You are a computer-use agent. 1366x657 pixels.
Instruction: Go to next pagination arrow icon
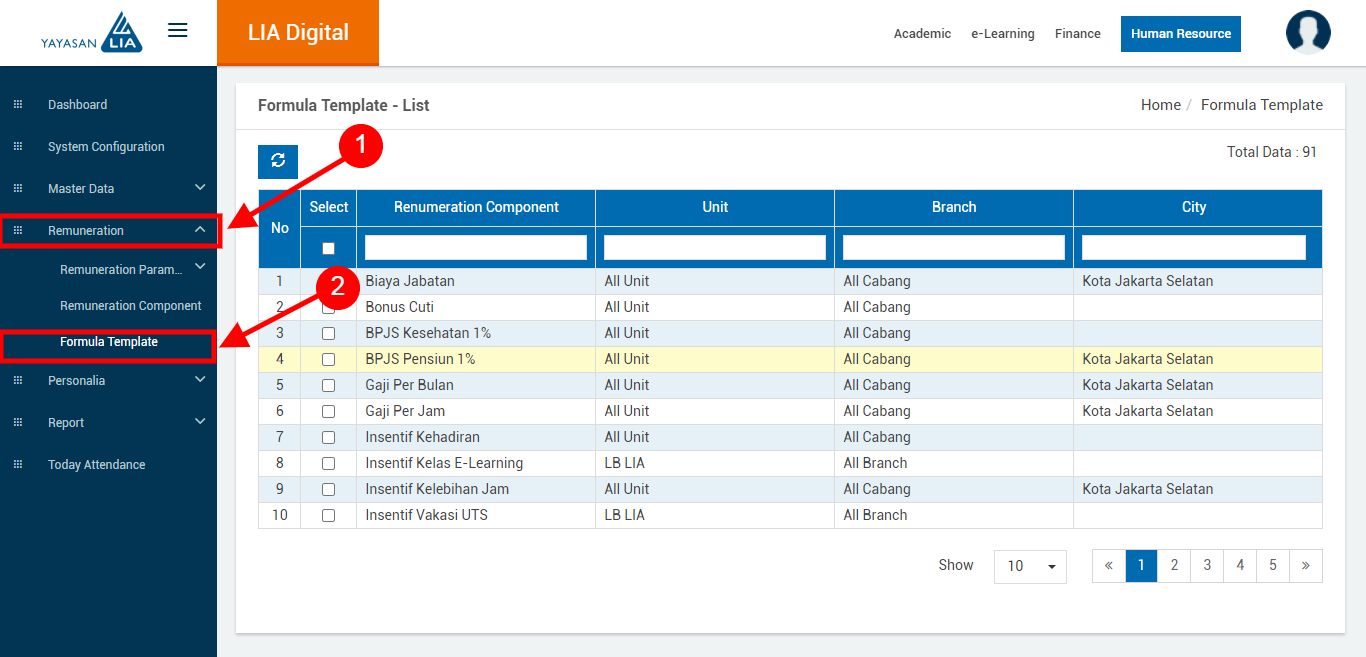click(1305, 566)
